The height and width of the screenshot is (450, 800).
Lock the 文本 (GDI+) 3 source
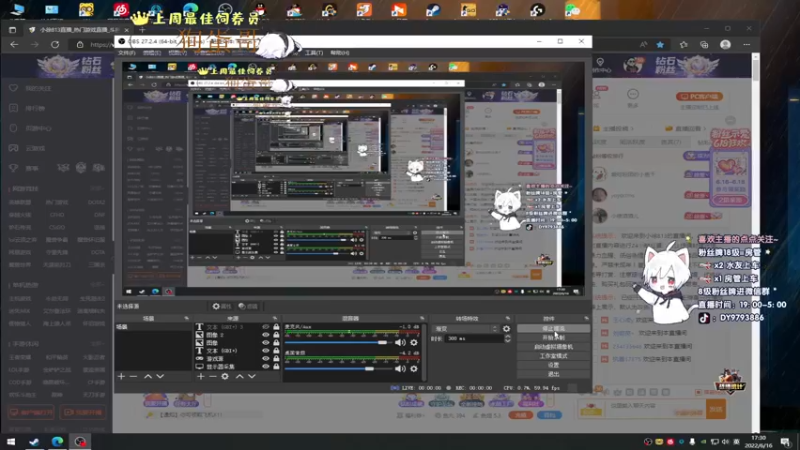pyautogui.click(x=276, y=327)
